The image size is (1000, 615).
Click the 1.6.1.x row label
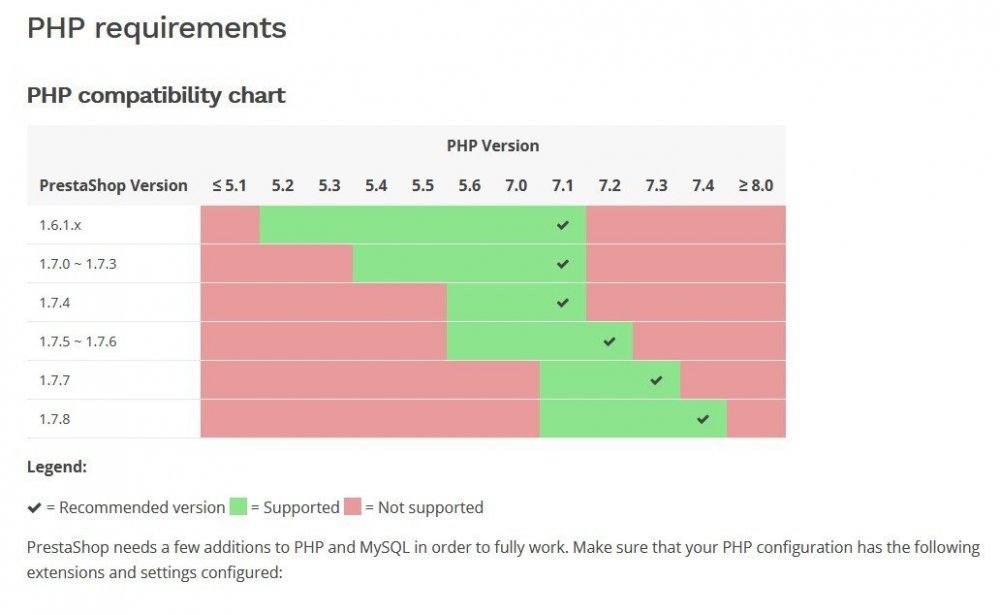point(60,225)
